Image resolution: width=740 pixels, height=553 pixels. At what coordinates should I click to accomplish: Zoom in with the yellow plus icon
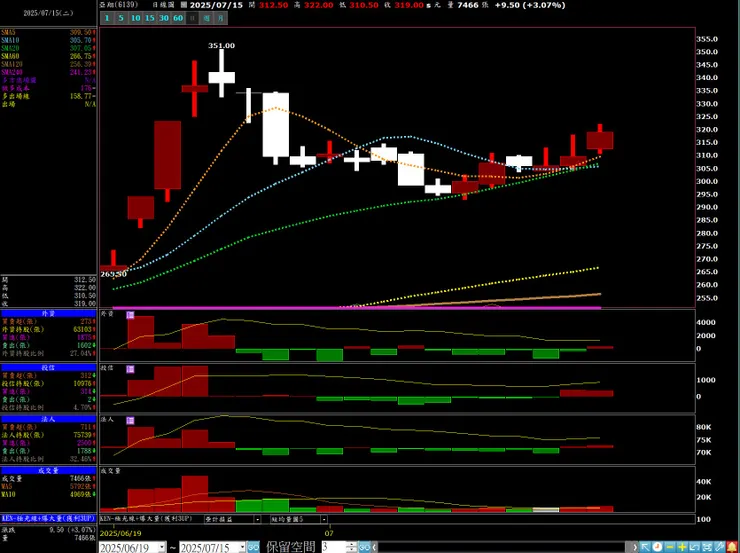tap(682, 547)
